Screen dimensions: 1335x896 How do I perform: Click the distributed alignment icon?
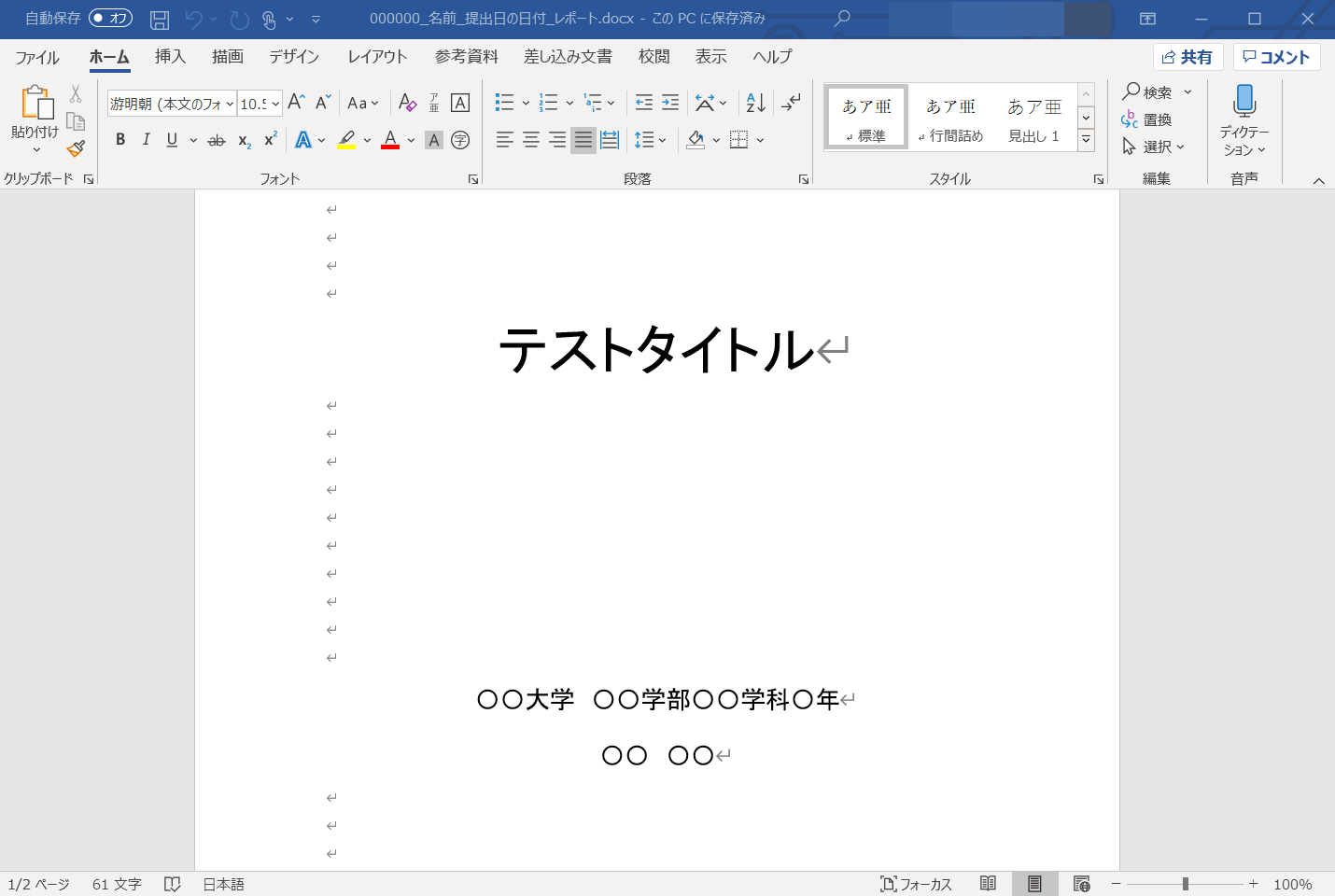(610, 140)
